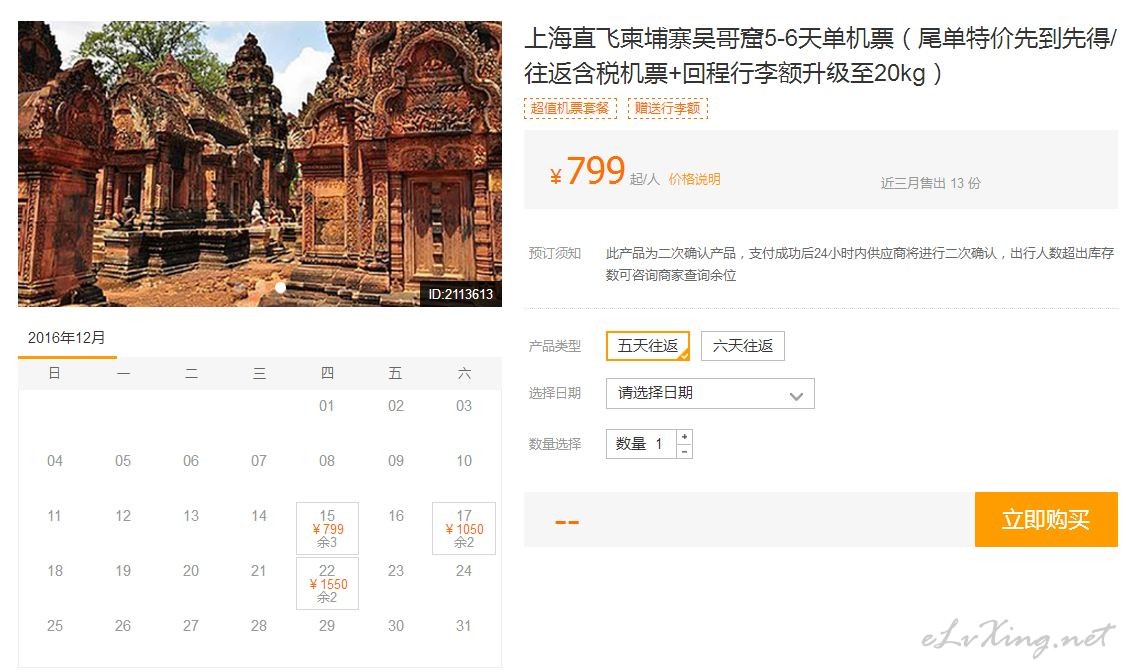
Task: Click calendar date 27
Action: (191, 626)
